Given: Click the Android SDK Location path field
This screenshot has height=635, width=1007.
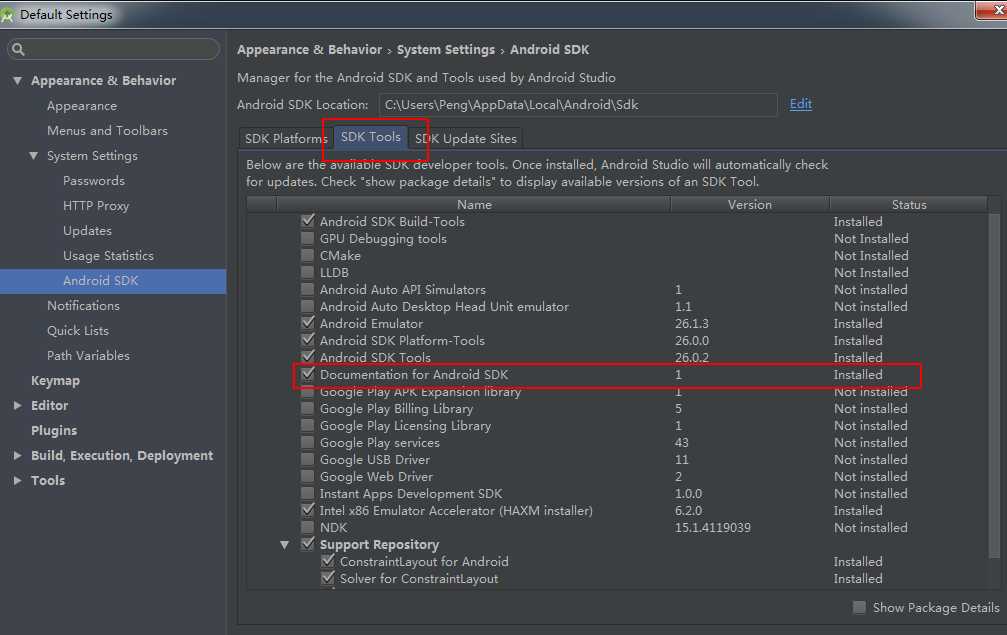Looking at the screenshot, I should pos(578,105).
